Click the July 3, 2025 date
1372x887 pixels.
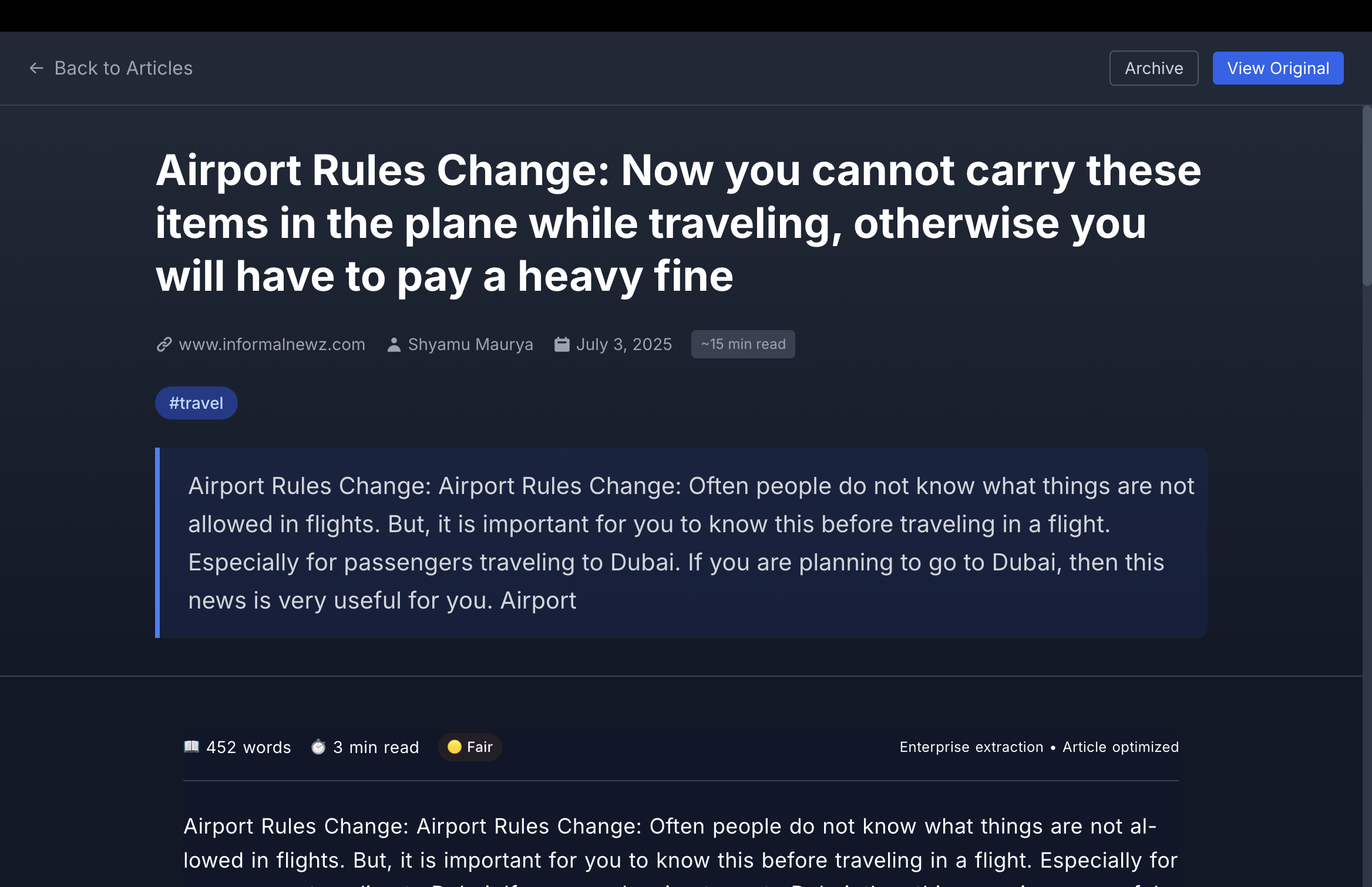click(624, 344)
